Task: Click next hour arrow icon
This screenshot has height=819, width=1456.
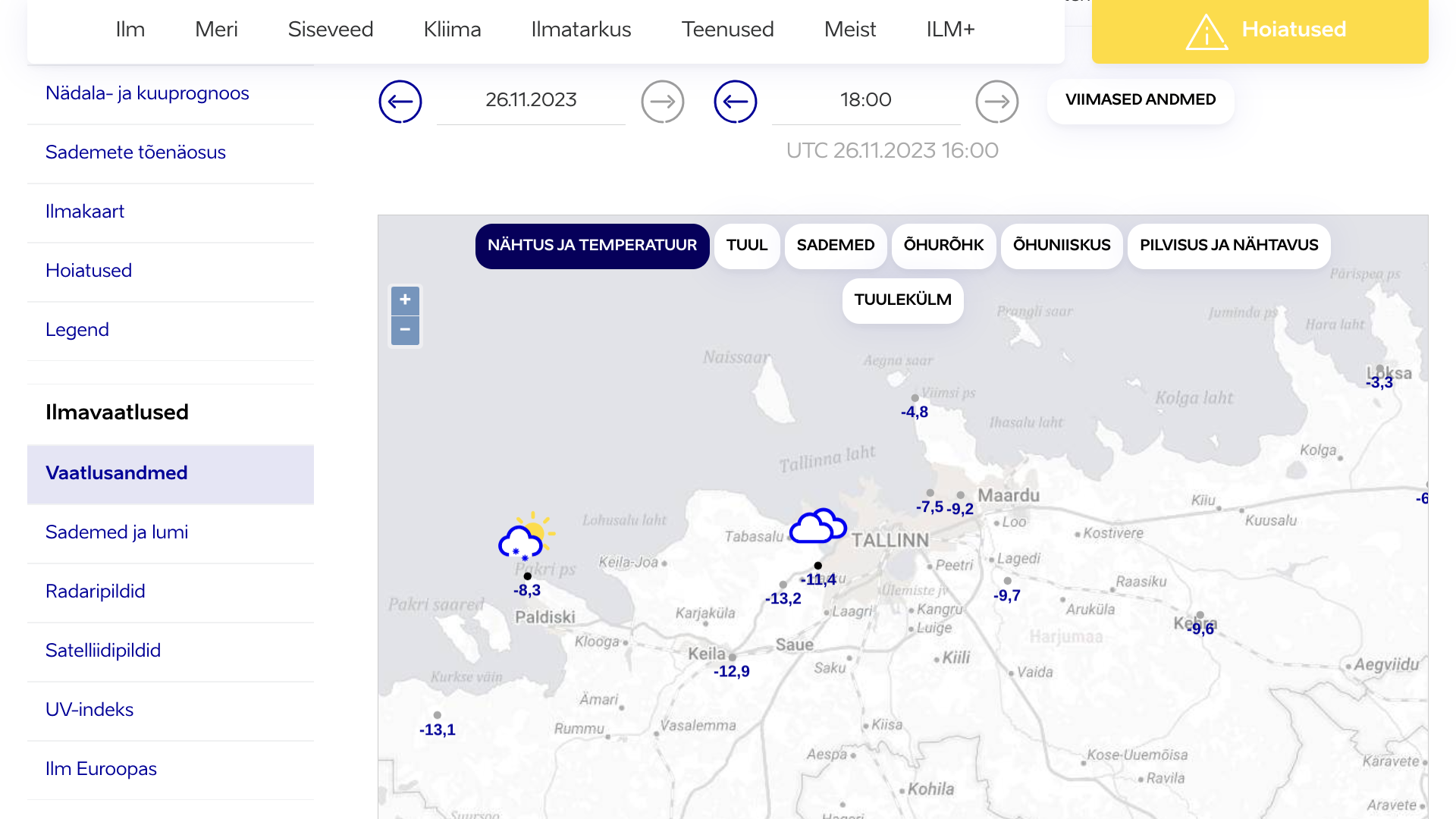Action: (996, 101)
